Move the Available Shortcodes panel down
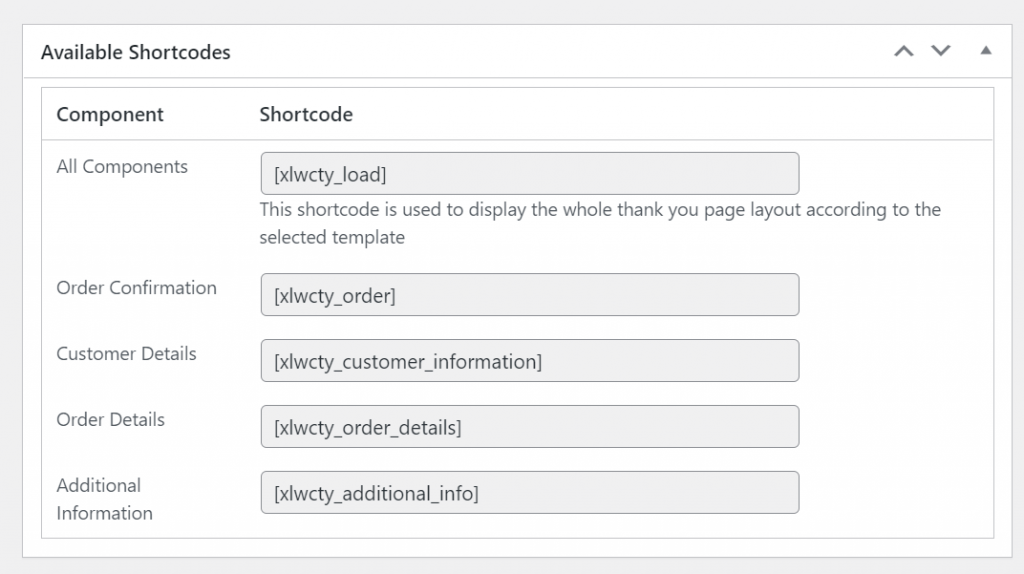Image resolution: width=1024 pixels, height=574 pixels. pyautogui.click(x=940, y=51)
